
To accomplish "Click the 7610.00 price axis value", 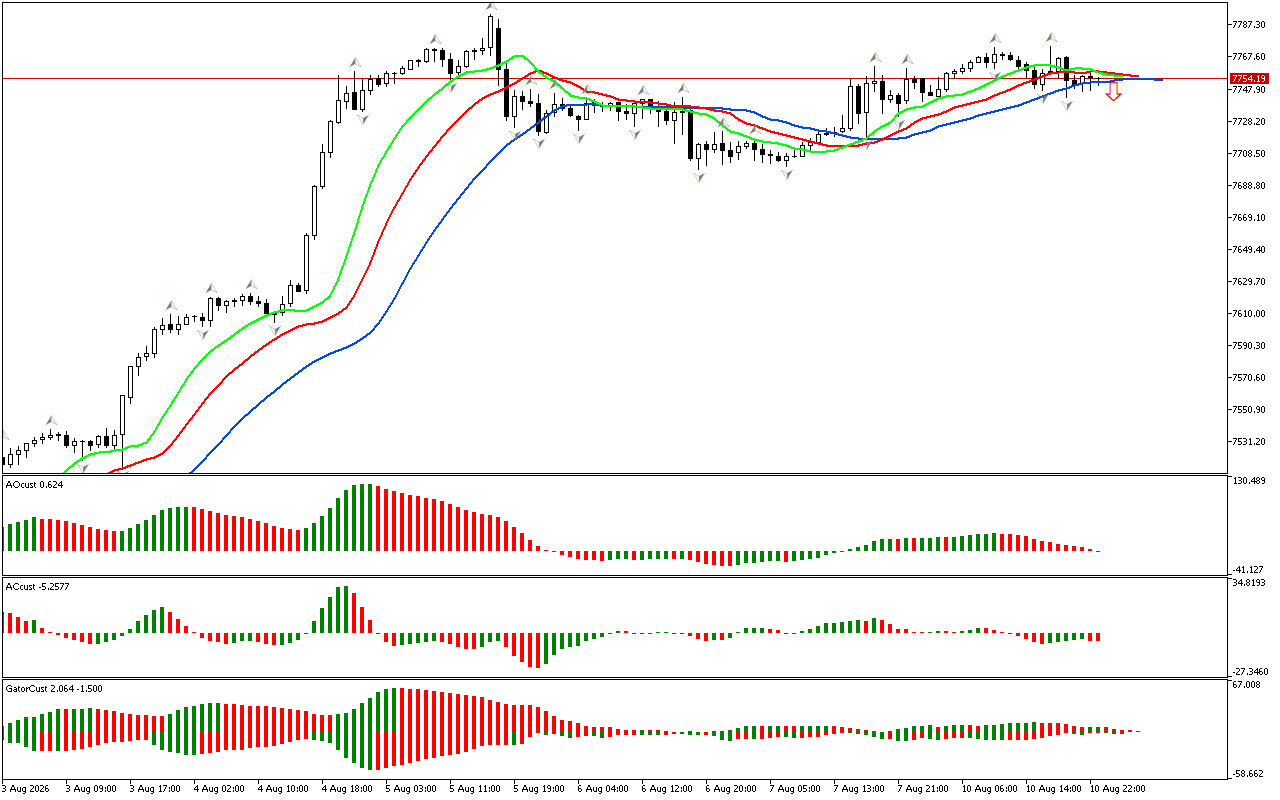I will (1247, 313).
